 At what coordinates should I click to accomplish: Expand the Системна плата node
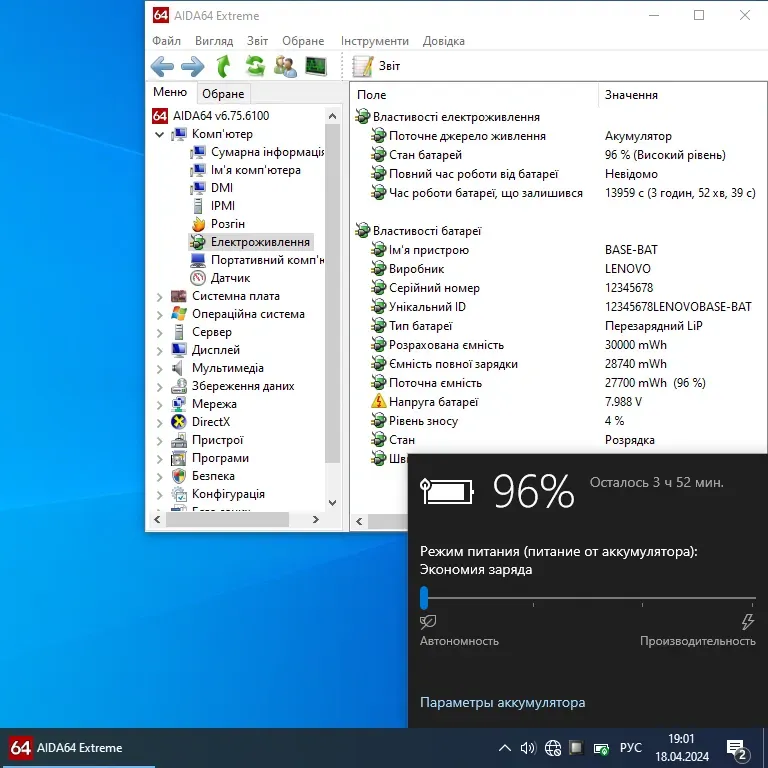point(160,296)
